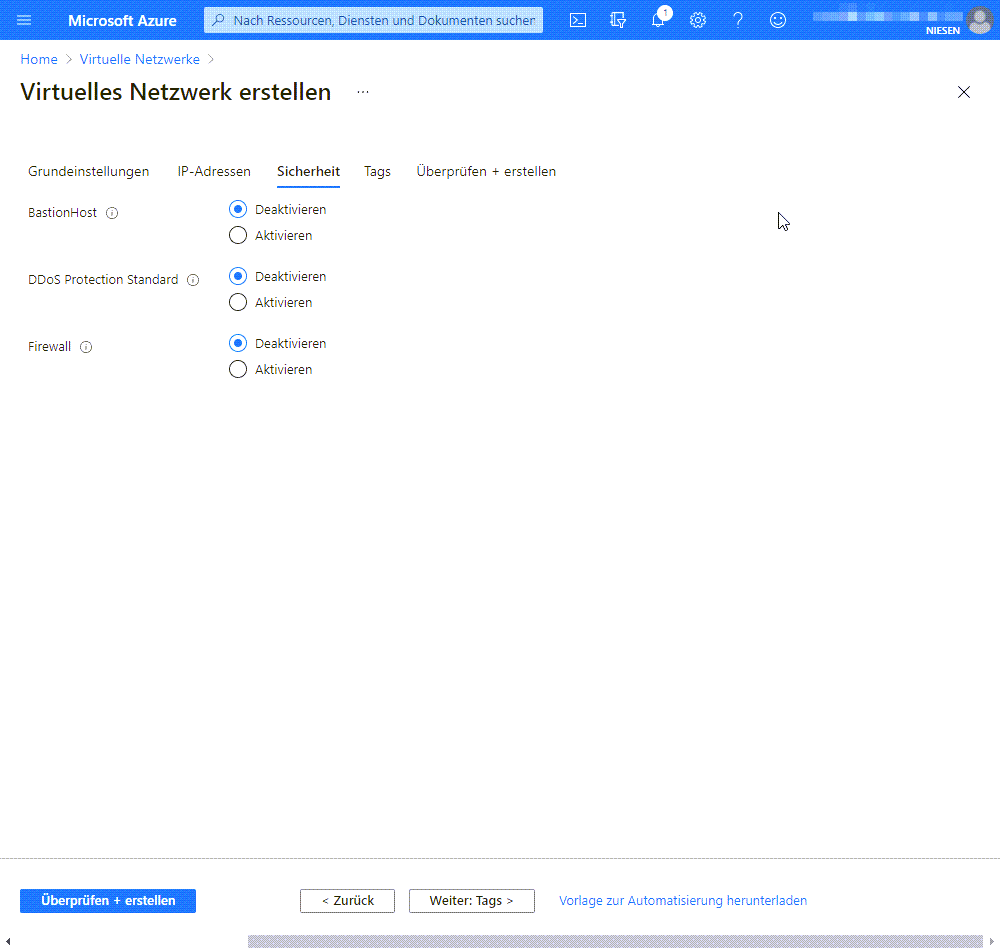Click the feedback smiley icon

(778, 20)
